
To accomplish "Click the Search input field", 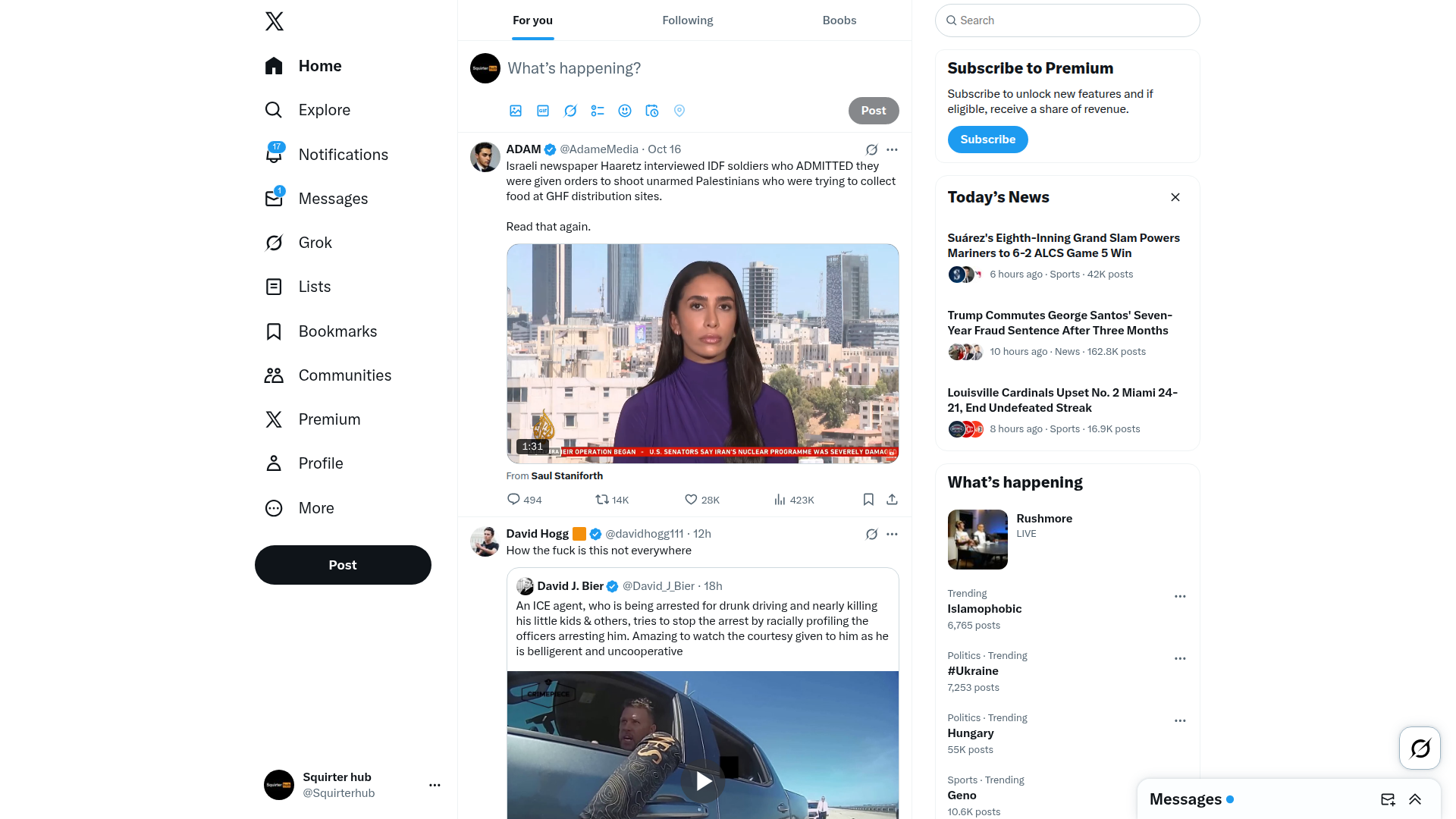I will pyautogui.click(x=1067, y=20).
